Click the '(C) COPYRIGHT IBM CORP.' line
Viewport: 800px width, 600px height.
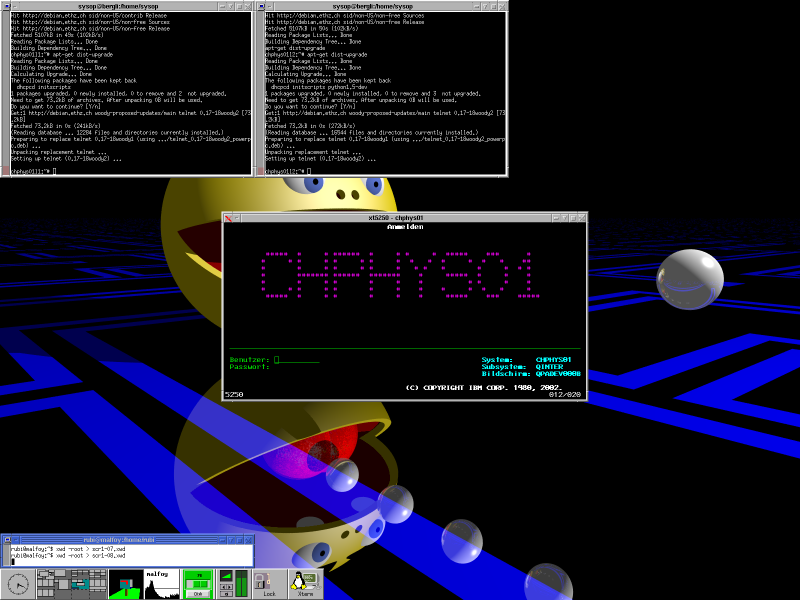point(484,388)
